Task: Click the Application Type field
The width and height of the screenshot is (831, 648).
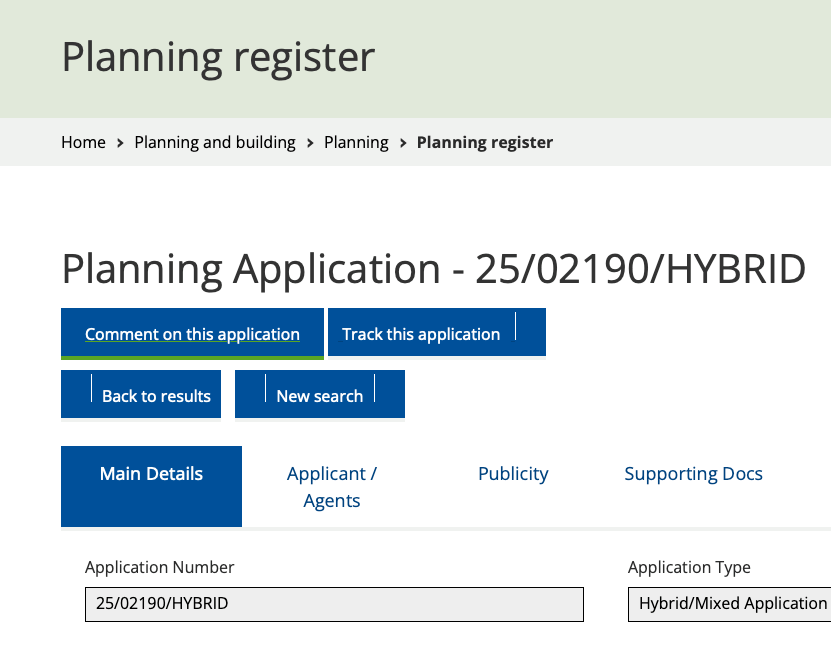Action: [x=730, y=604]
